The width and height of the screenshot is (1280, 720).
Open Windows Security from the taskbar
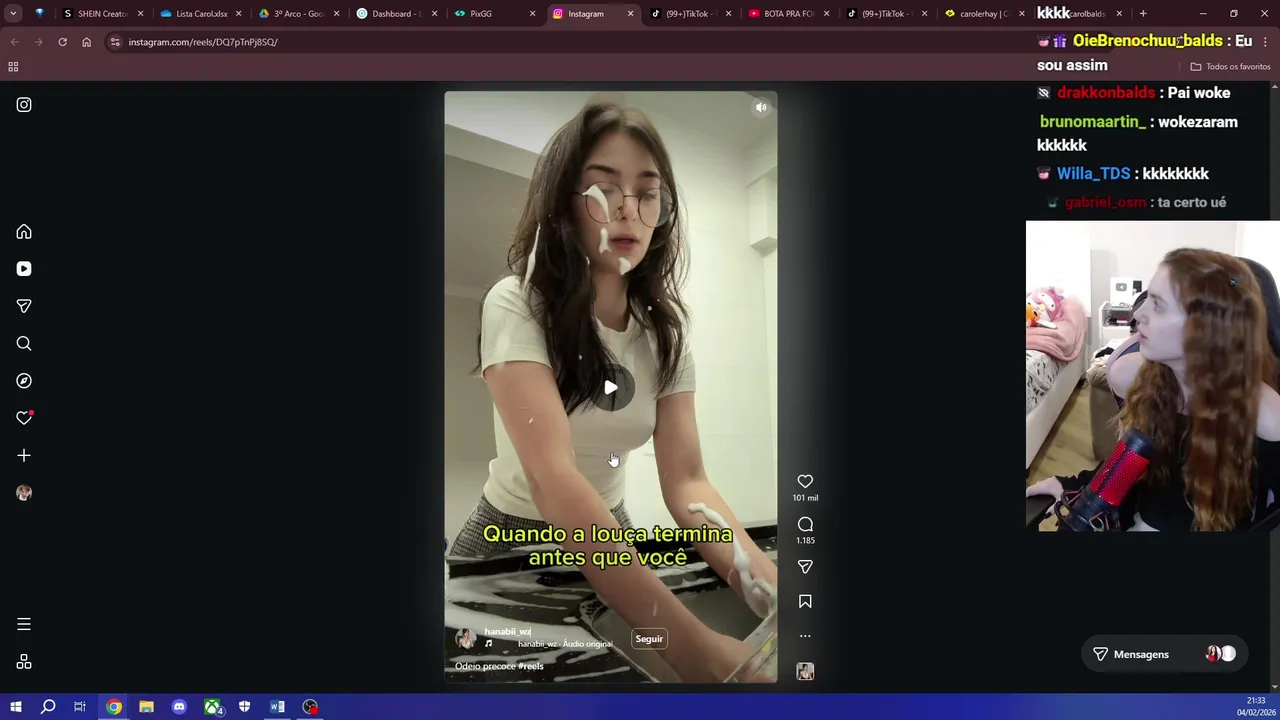click(244, 707)
